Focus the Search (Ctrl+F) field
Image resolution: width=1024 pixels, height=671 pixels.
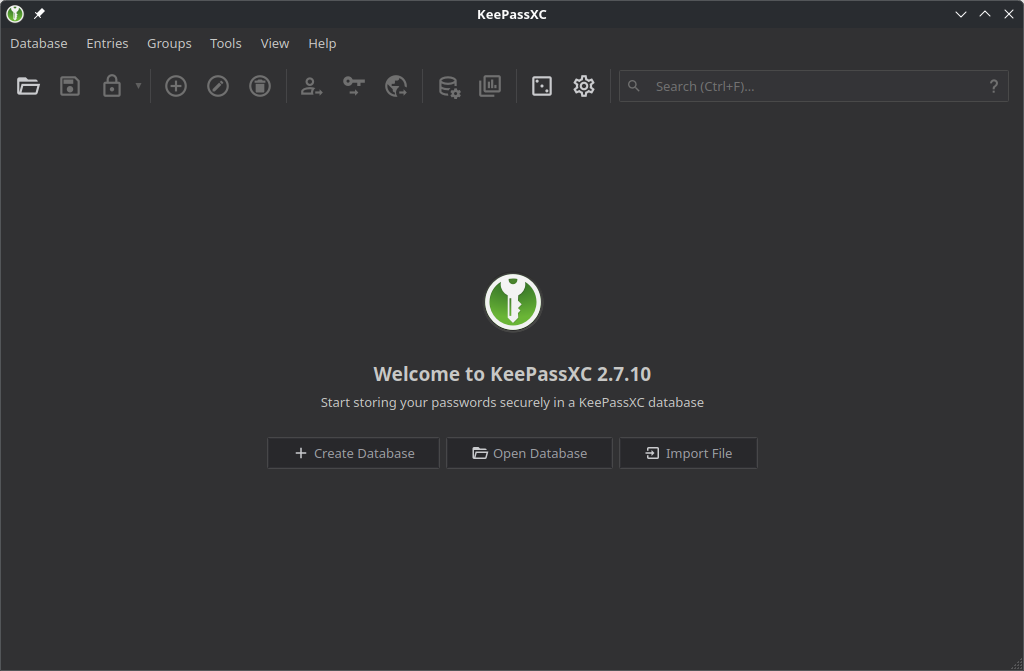coord(814,86)
